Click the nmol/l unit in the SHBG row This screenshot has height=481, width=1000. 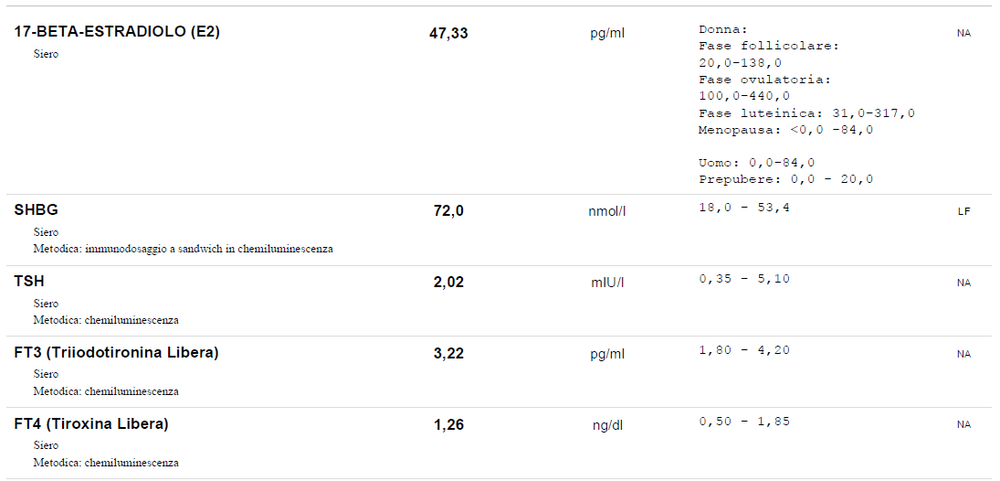pos(607,211)
